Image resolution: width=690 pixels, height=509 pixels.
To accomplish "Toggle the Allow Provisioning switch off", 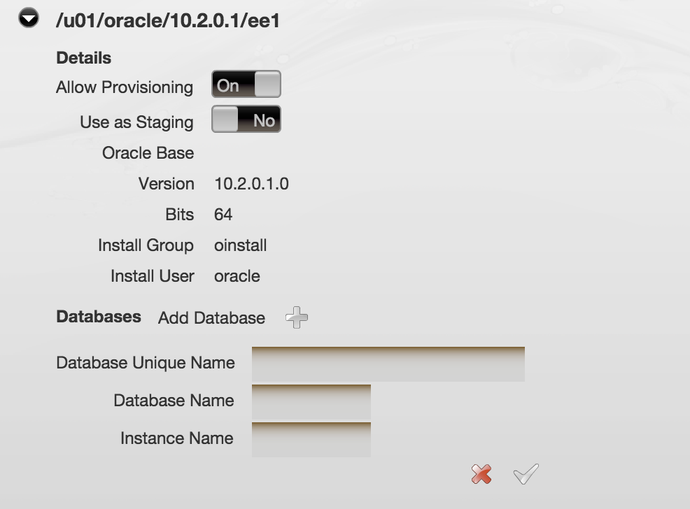I will (246, 85).
